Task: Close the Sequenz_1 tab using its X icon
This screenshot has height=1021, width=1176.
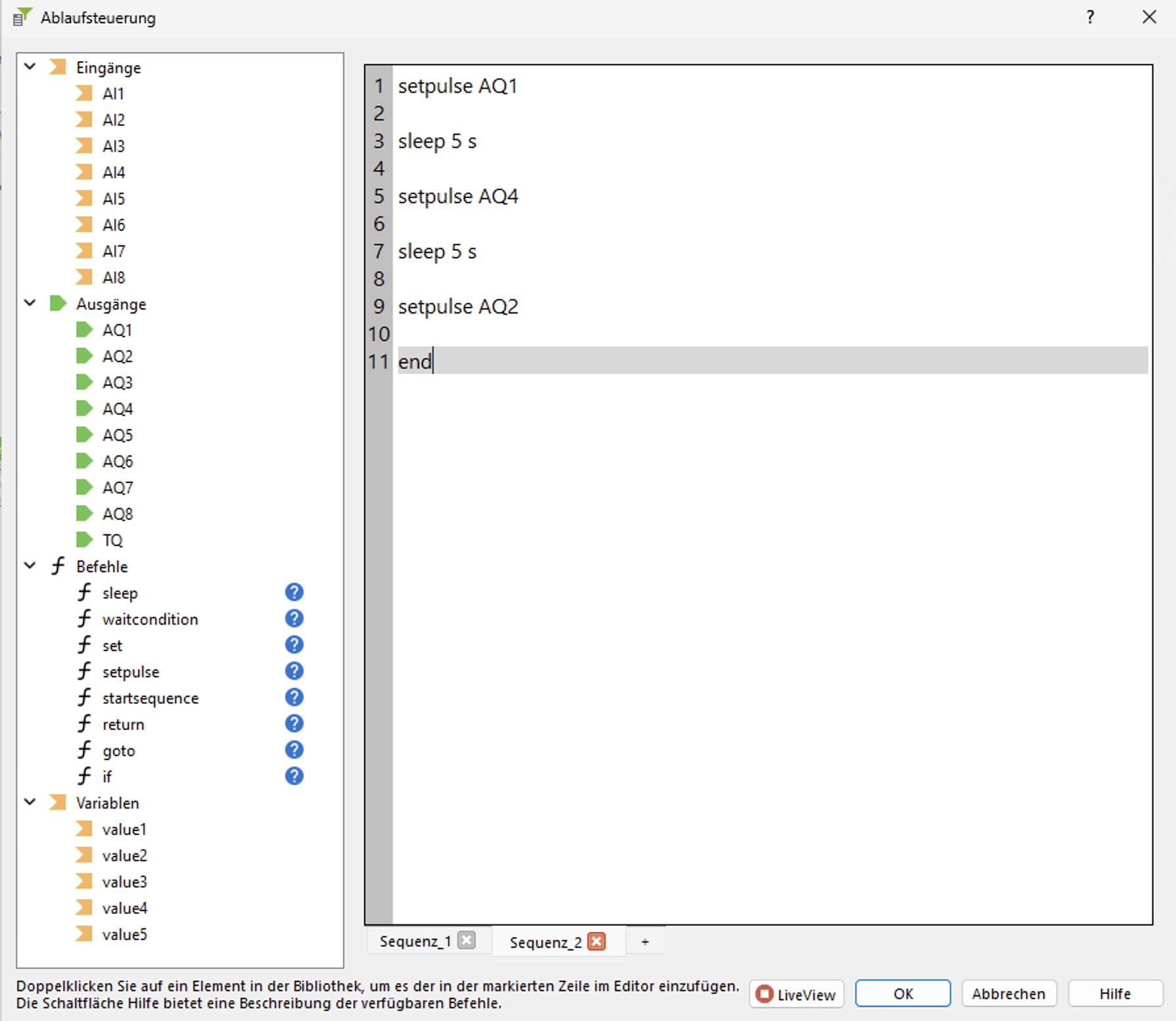Action: [x=466, y=941]
